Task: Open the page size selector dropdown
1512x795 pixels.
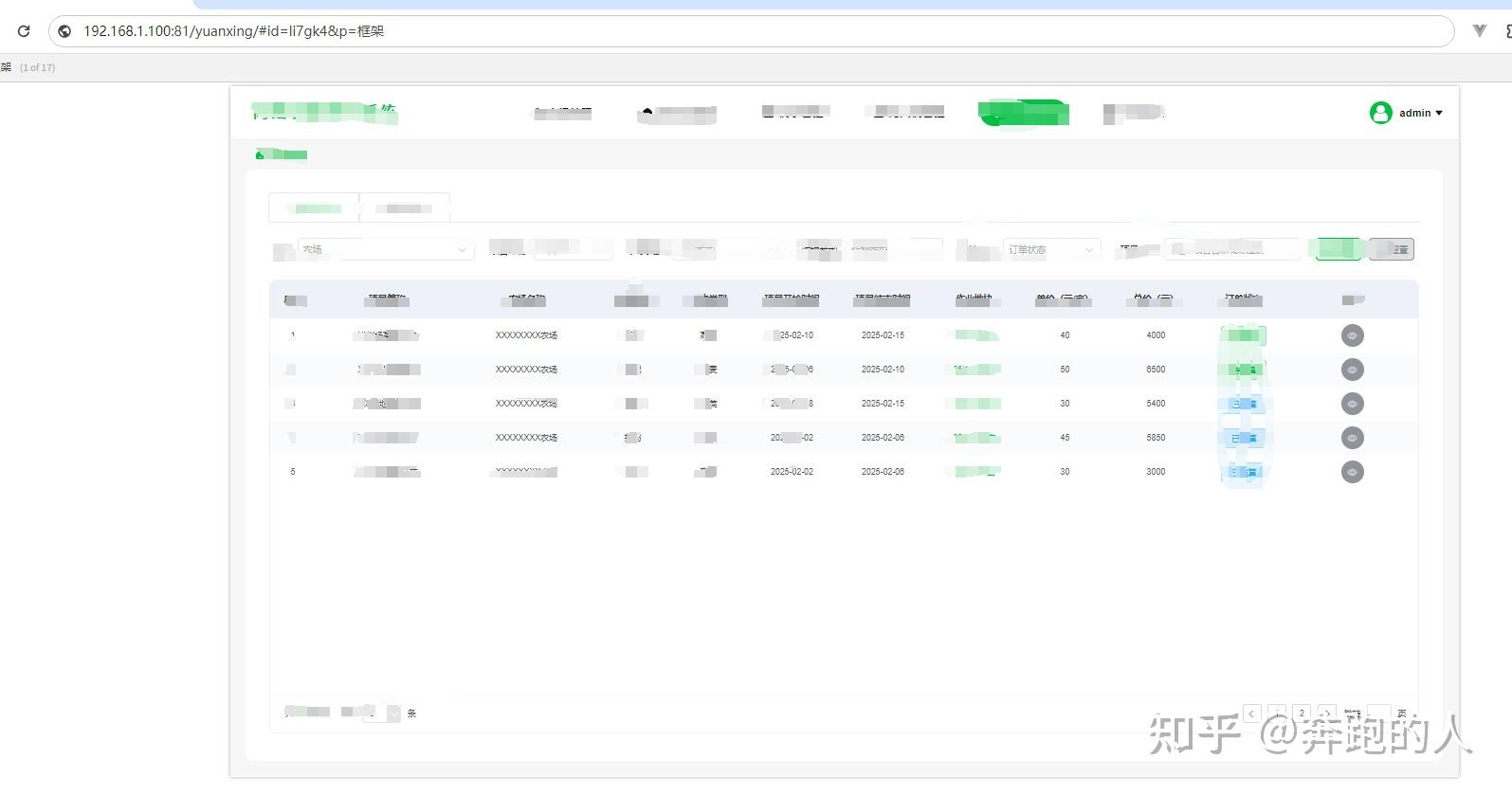Action: pyautogui.click(x=384, y=713)
